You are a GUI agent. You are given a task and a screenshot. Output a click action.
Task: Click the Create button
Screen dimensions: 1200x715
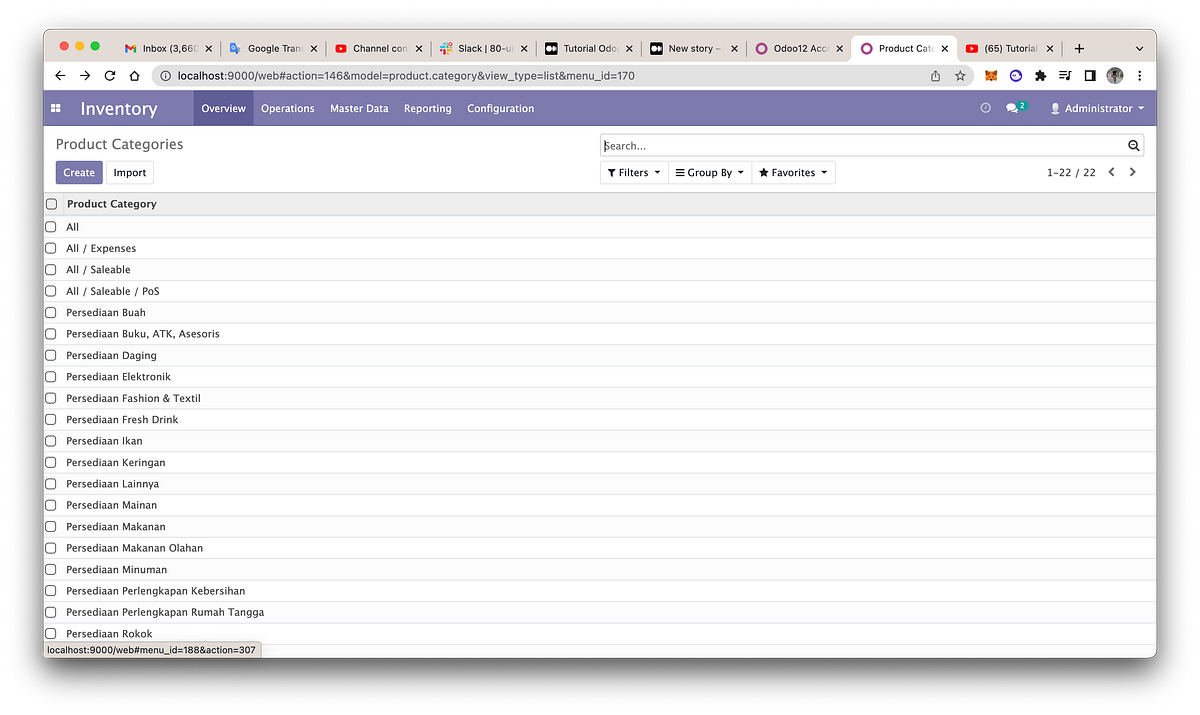click(79, 172)
